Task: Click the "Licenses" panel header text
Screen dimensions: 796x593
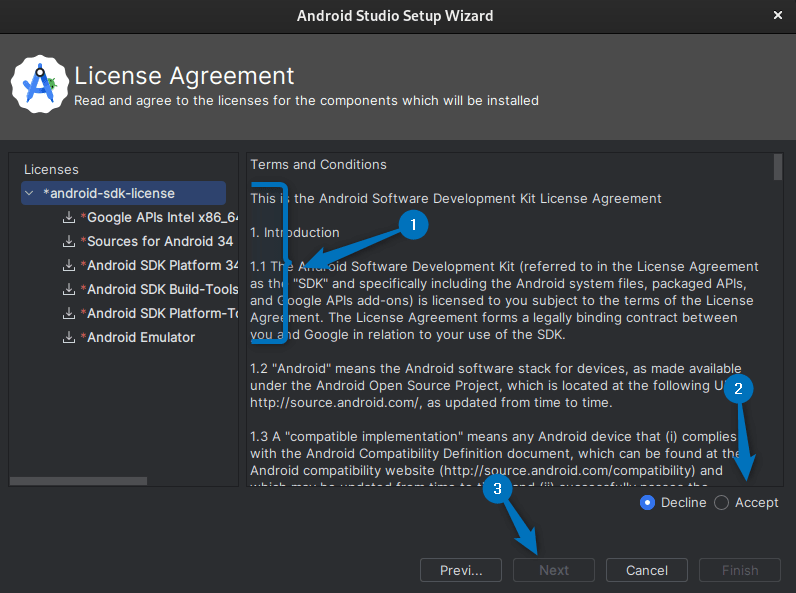Action: pyautogui.click(x=51, y=169)
